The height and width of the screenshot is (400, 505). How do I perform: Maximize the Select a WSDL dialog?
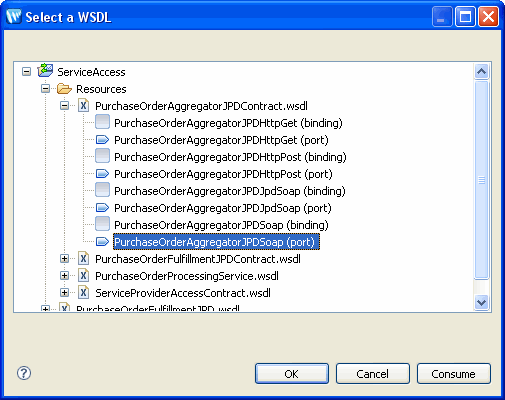(465, 16)
